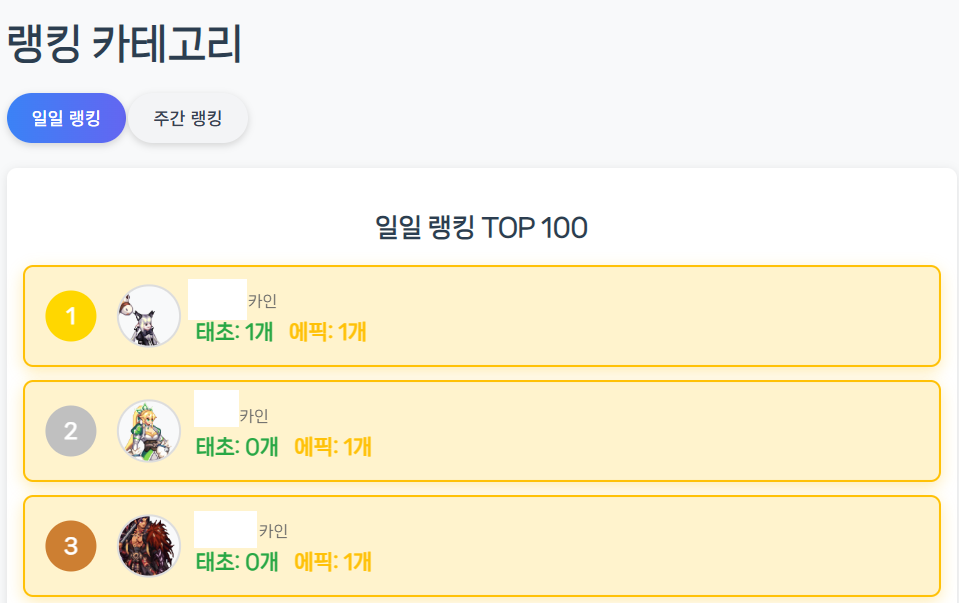Click 카인 server label of rank 2 player

(x=254, y=416)
